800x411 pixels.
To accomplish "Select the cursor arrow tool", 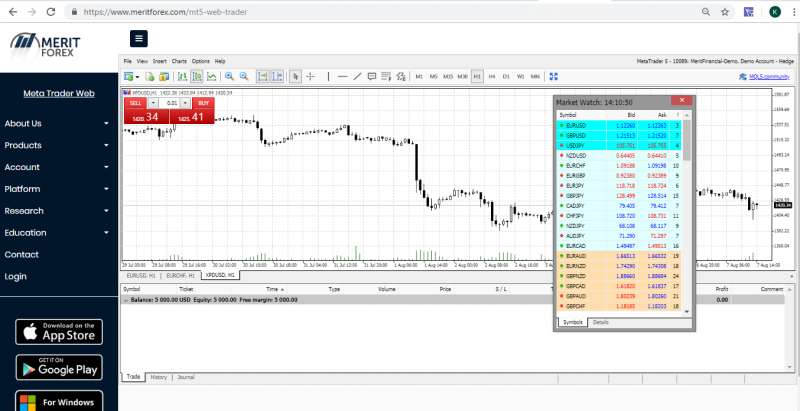I will click(295, 76).
